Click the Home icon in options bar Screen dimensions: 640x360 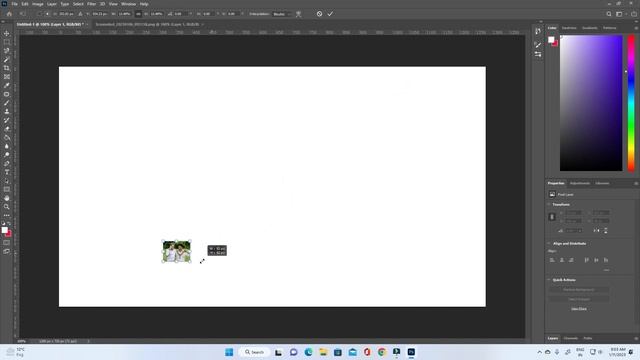tap(9, 14)
